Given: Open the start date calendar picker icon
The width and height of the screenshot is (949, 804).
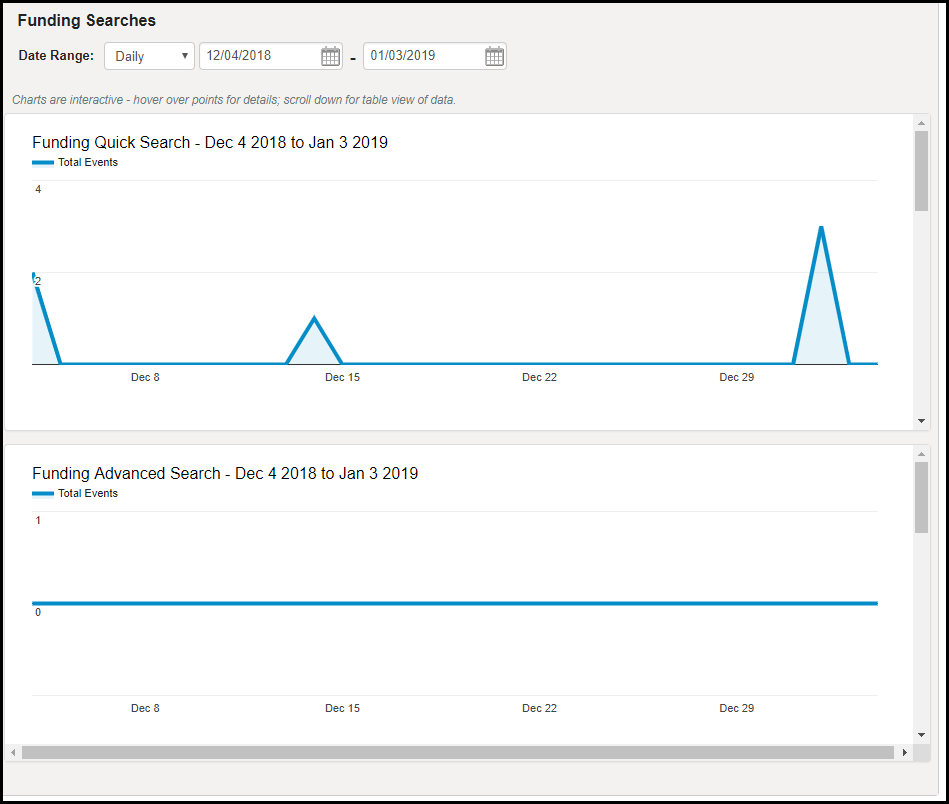Looking at the screenshot, I should point(330,56).
